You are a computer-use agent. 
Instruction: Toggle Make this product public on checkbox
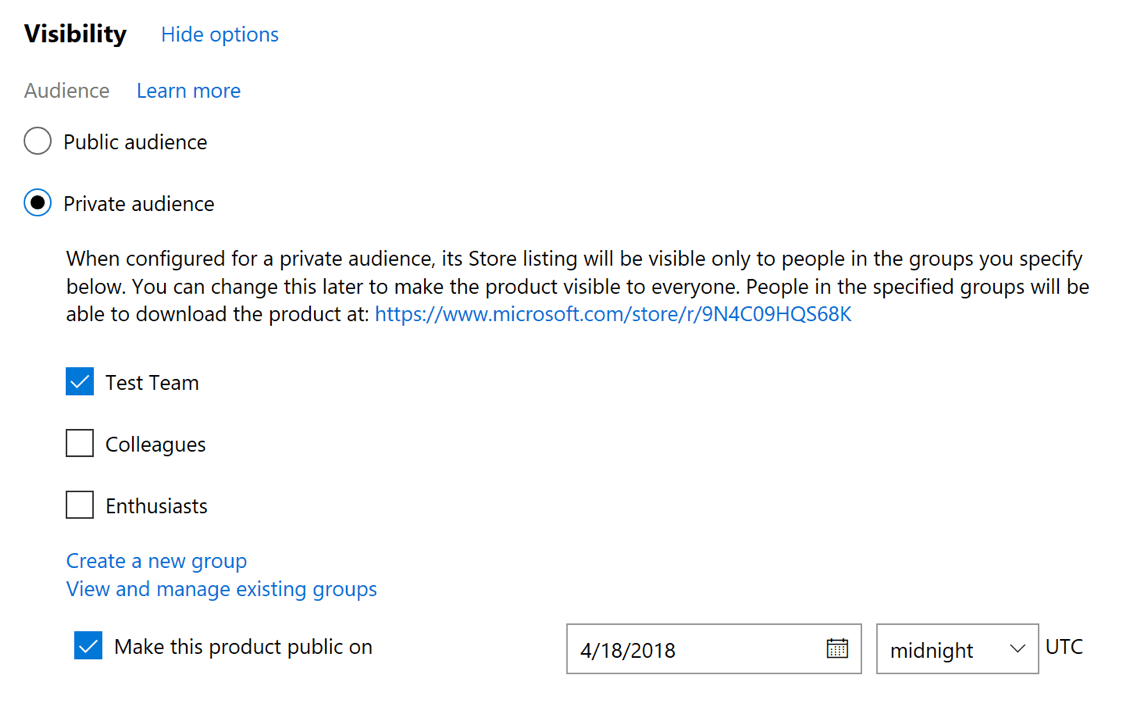point(88,645)
